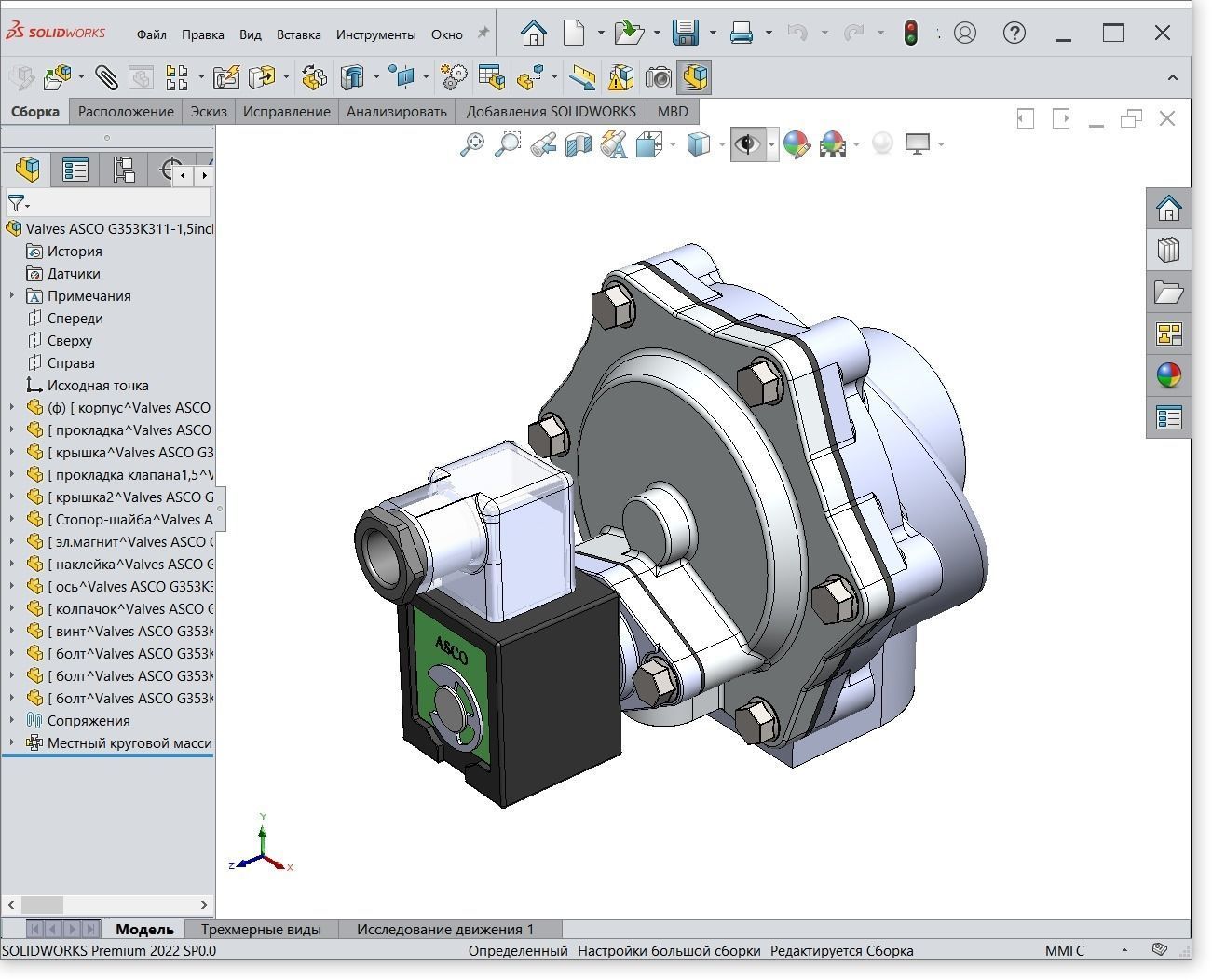The width and height of the screenshot is (1212, 980).
Task: Click the МMГС unit system status text
Action: coord(1064,950)
